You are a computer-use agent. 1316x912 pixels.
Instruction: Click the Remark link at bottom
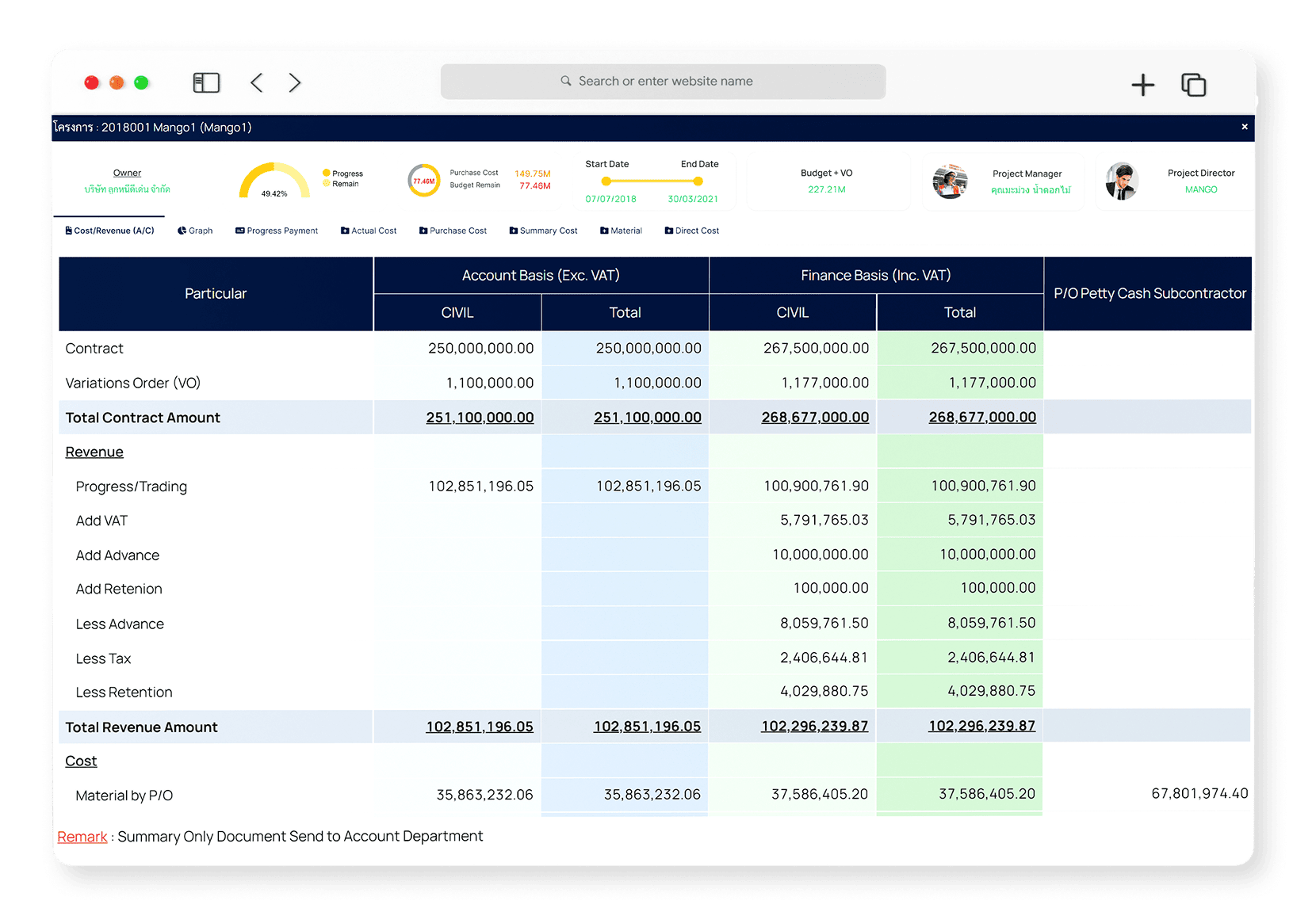click(82, 837)
